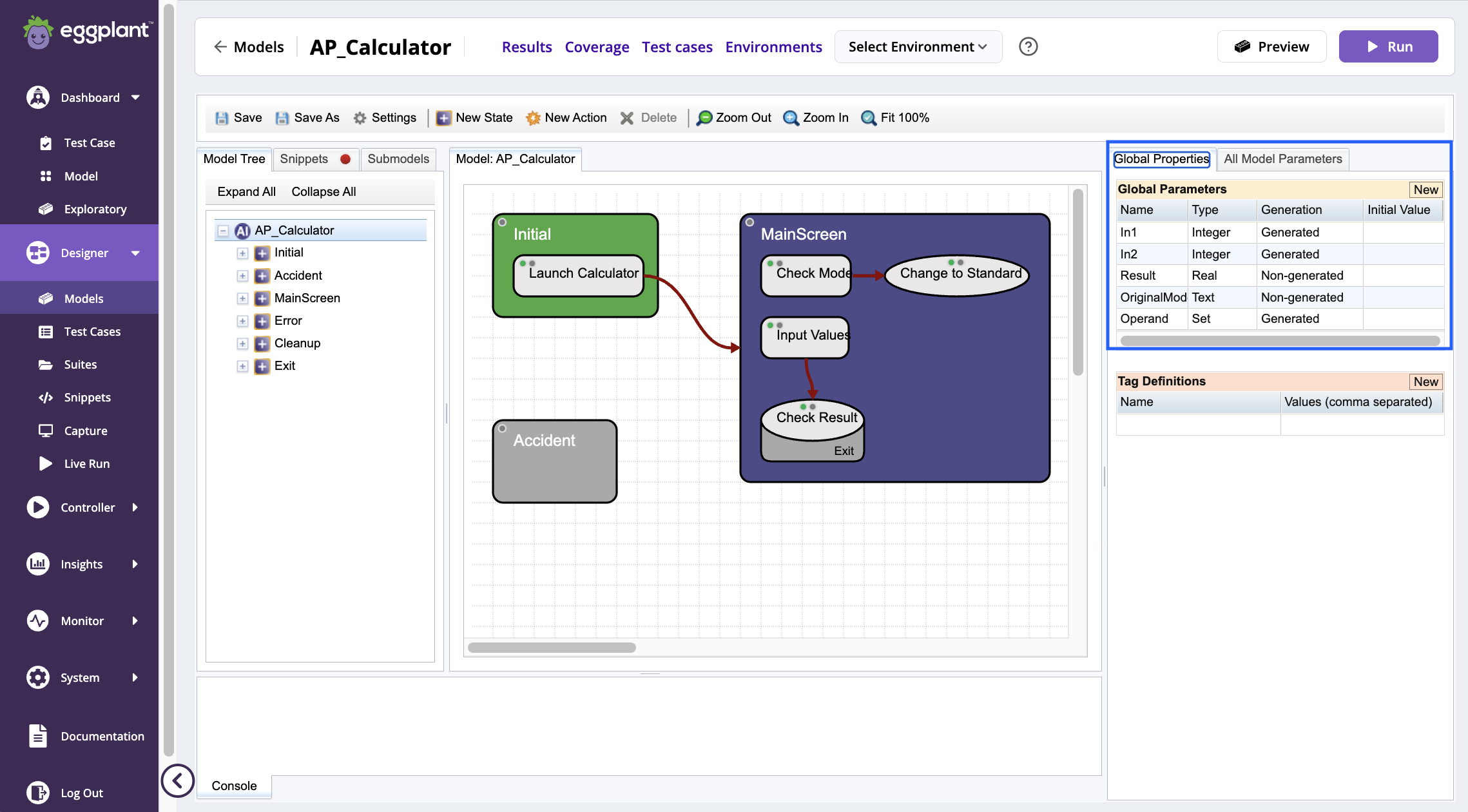Open the Select Environment dropdown

(x=918, y=46)
